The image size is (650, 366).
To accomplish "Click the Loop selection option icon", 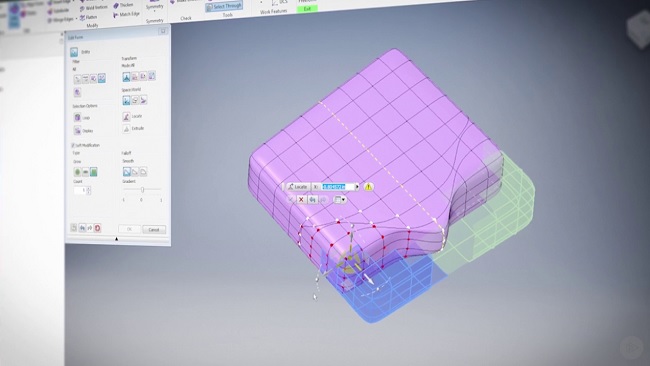I will pos(77,118).
